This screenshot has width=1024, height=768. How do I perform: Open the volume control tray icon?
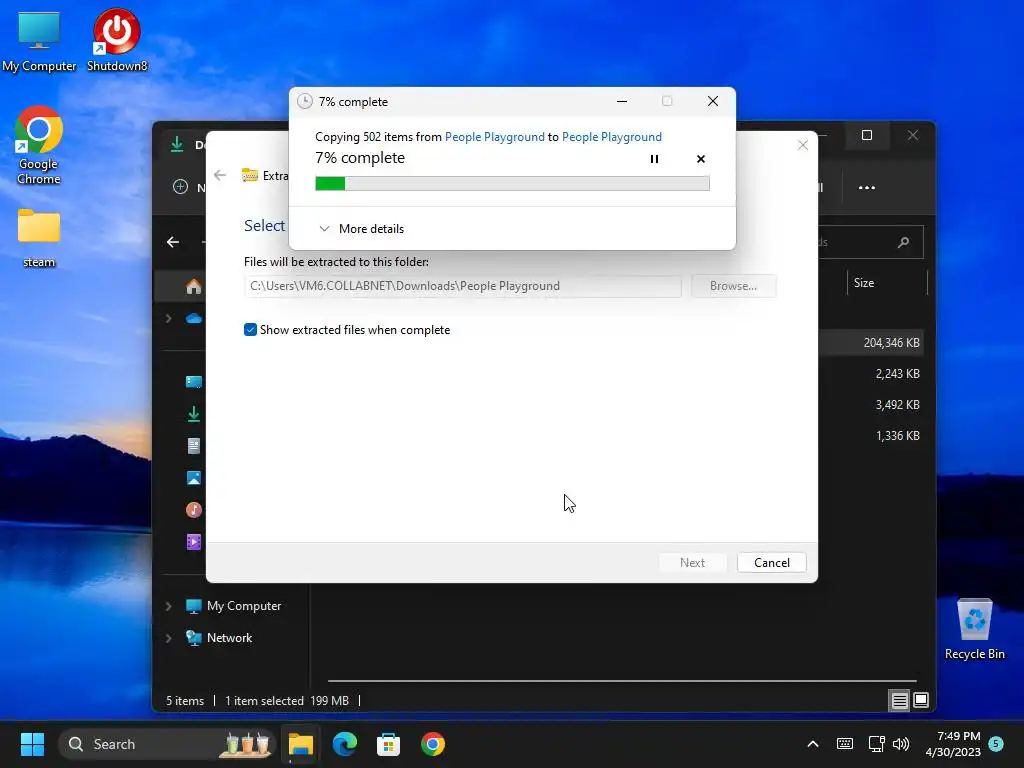(x=901, y=744)
